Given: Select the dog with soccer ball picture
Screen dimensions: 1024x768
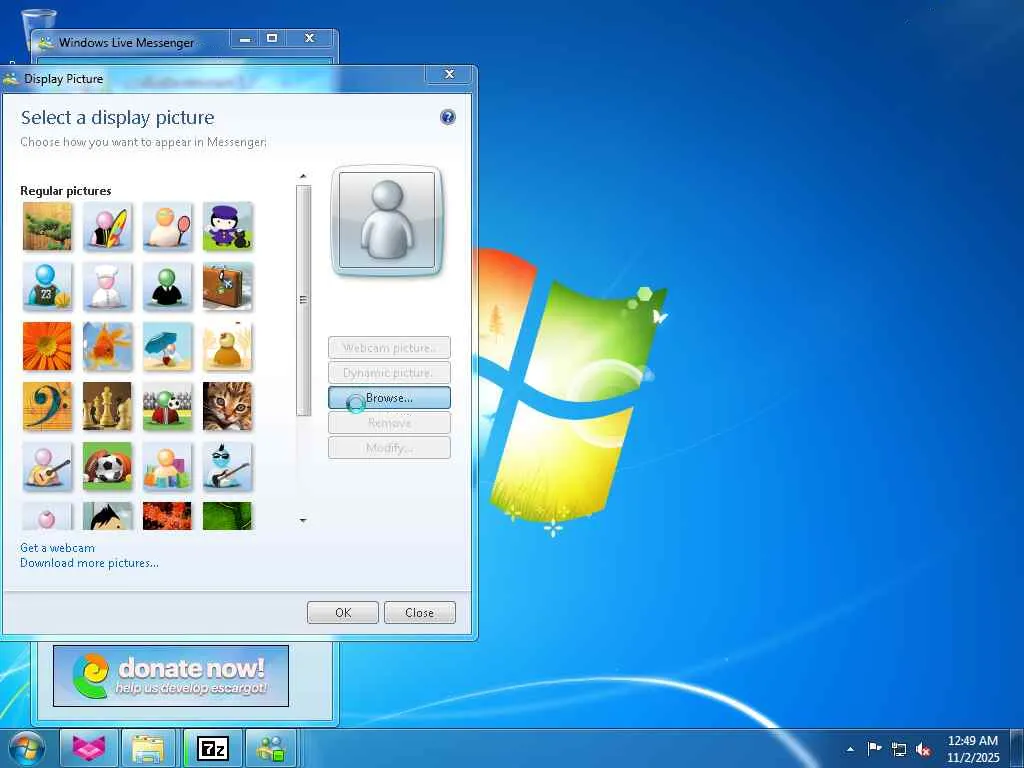Looking at the screenshot, I should (x=108, y=466).
